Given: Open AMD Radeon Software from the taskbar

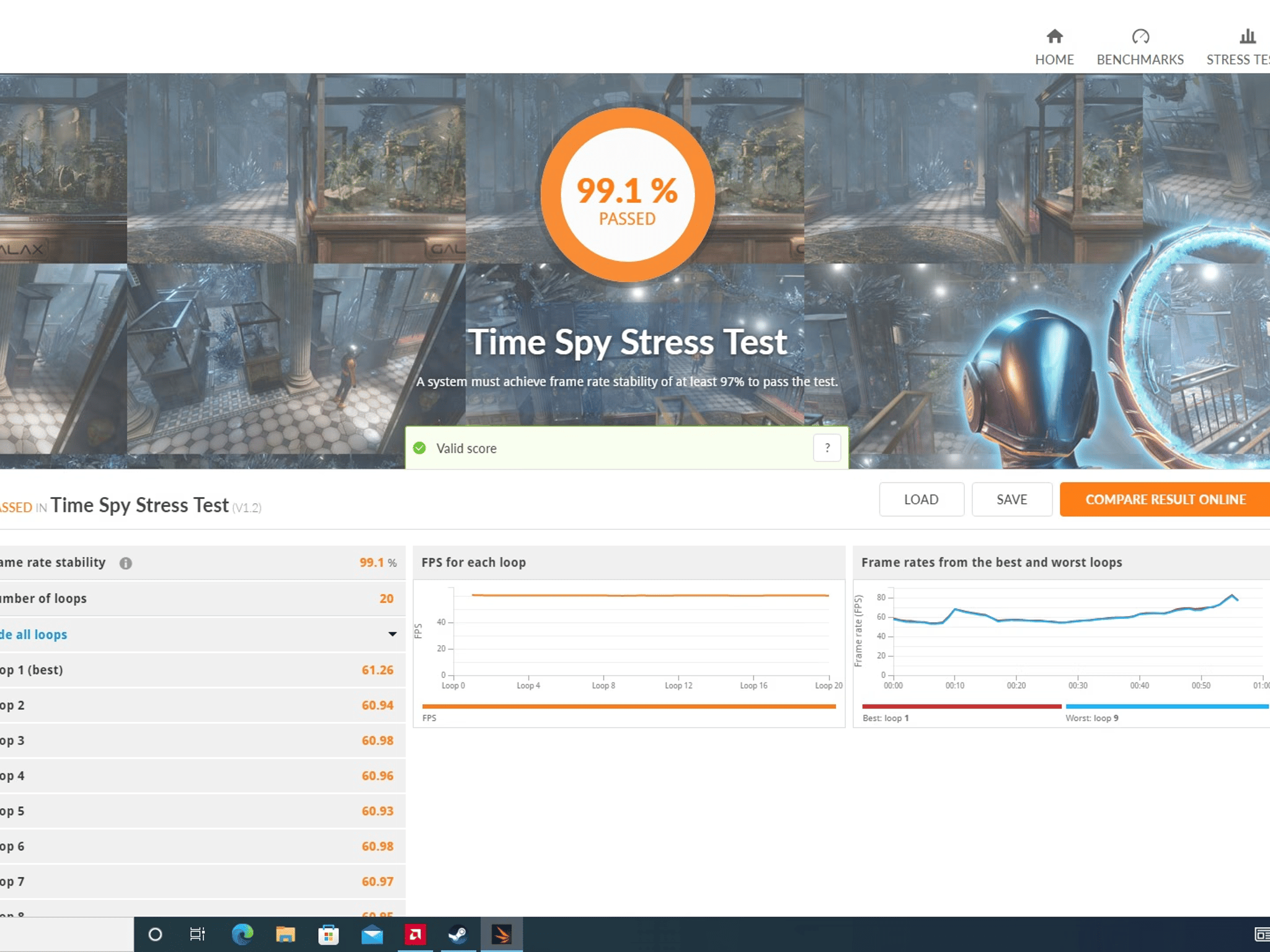Looking at the screenshot, I should click(x=415, y=934).
